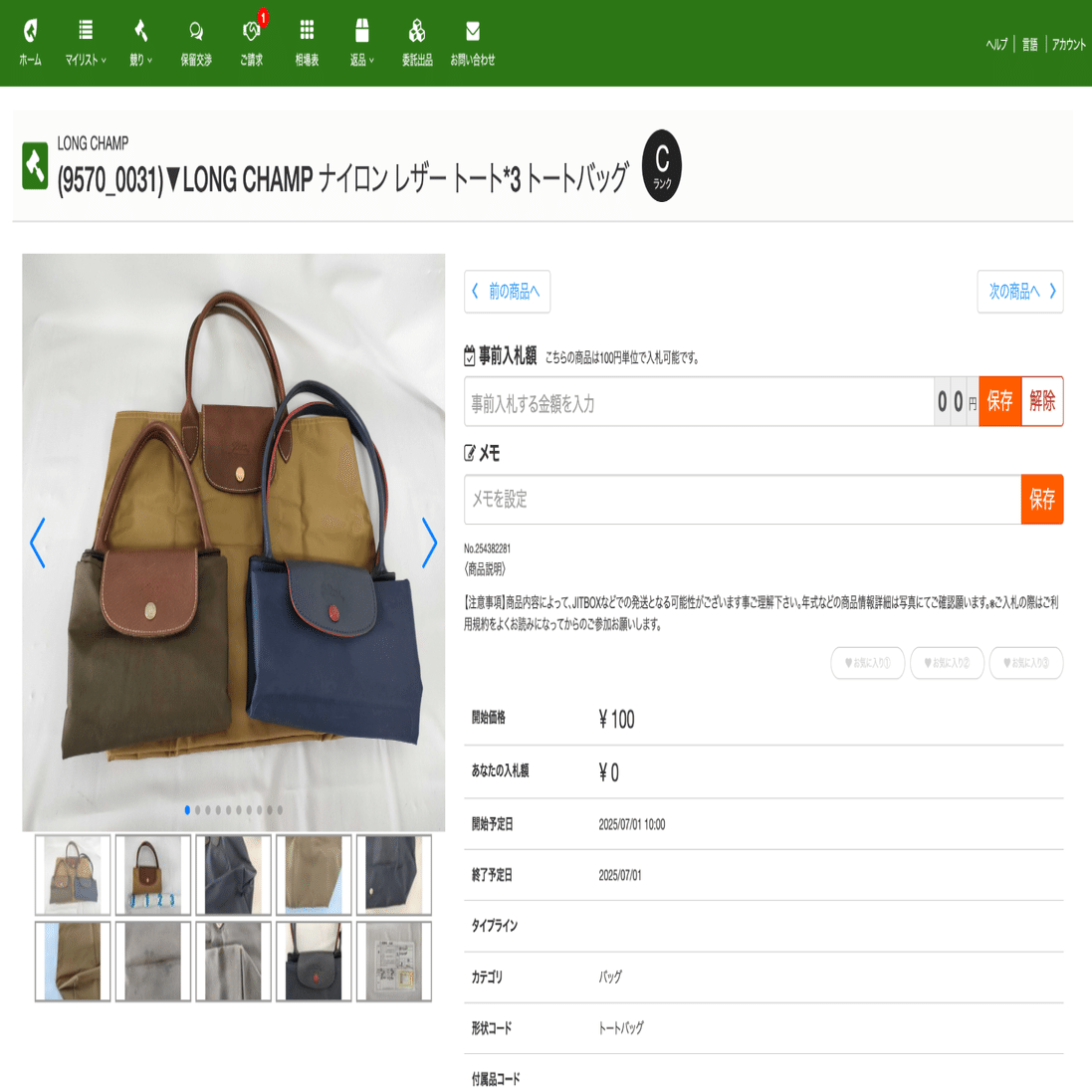Open ninth thumbnail of navy bag with handles
This screenshot has width=1092, height=1092.
tap(314, 962)
